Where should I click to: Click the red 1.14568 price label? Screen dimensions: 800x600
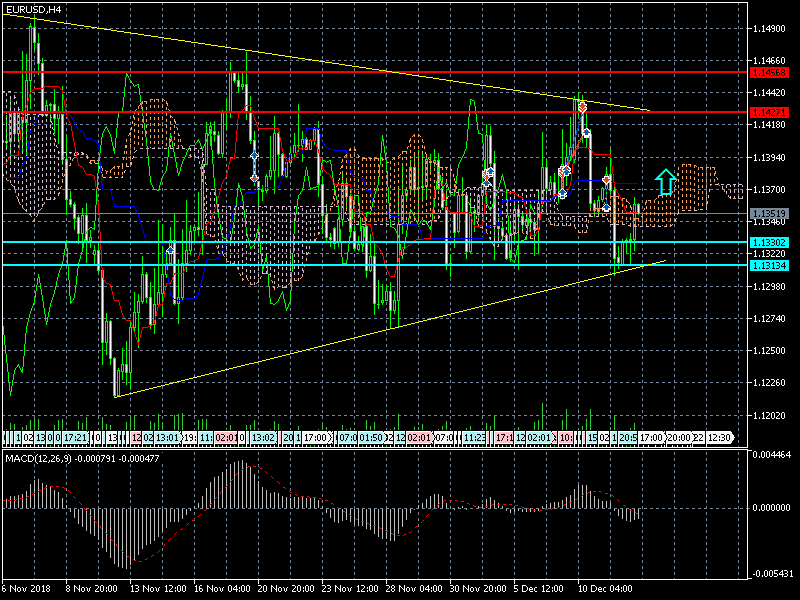(768, 73)
